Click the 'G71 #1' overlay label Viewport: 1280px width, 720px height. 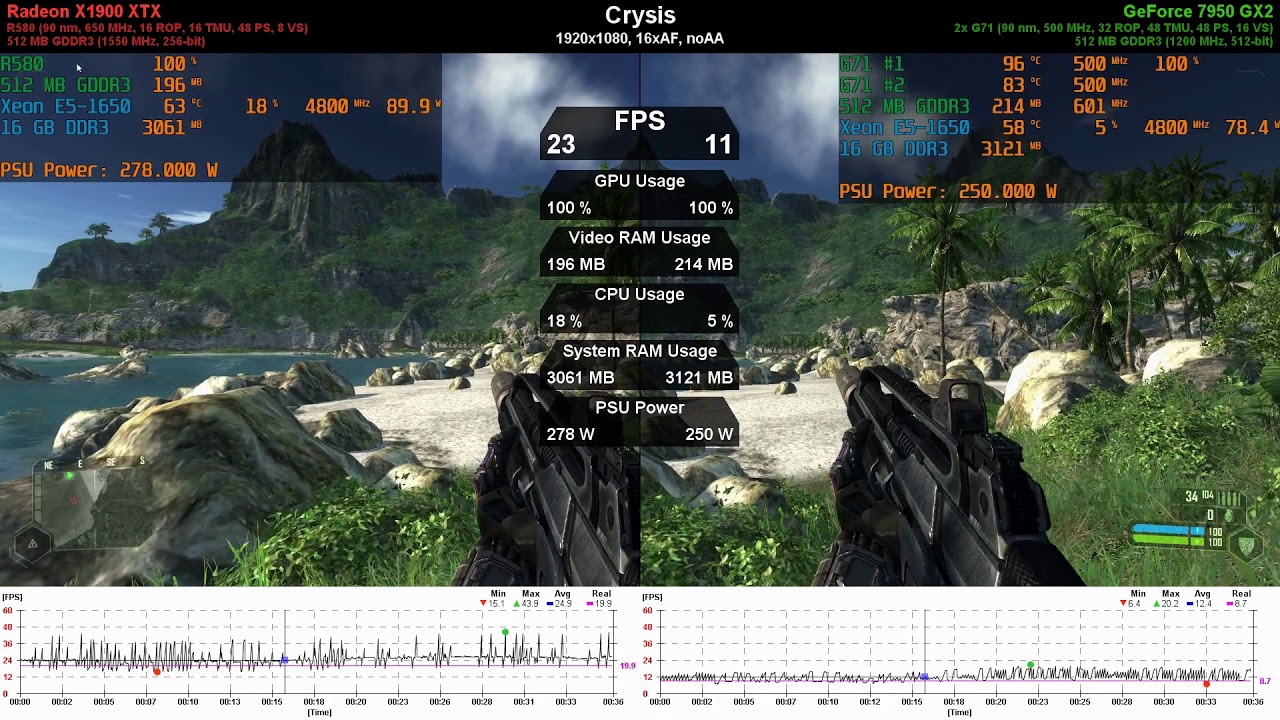(x=872, y=64)
